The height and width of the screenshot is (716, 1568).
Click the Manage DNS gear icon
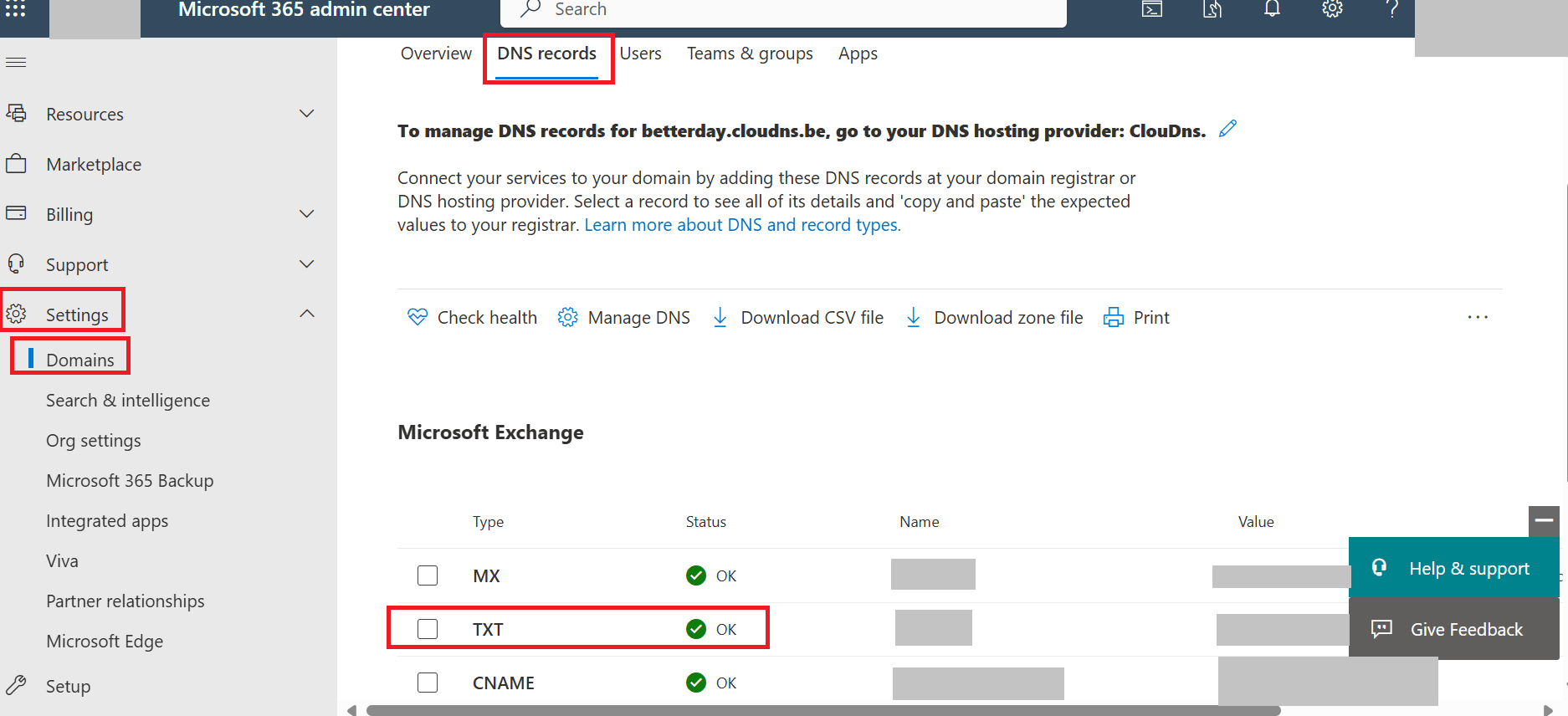[x=567, y=317]
